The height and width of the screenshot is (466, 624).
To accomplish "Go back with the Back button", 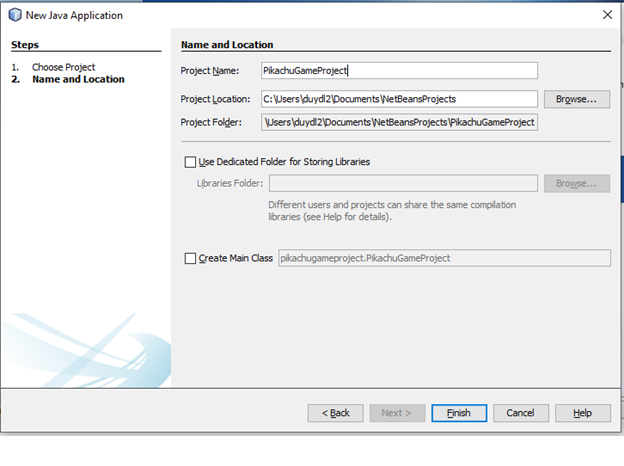I will 335,413.
